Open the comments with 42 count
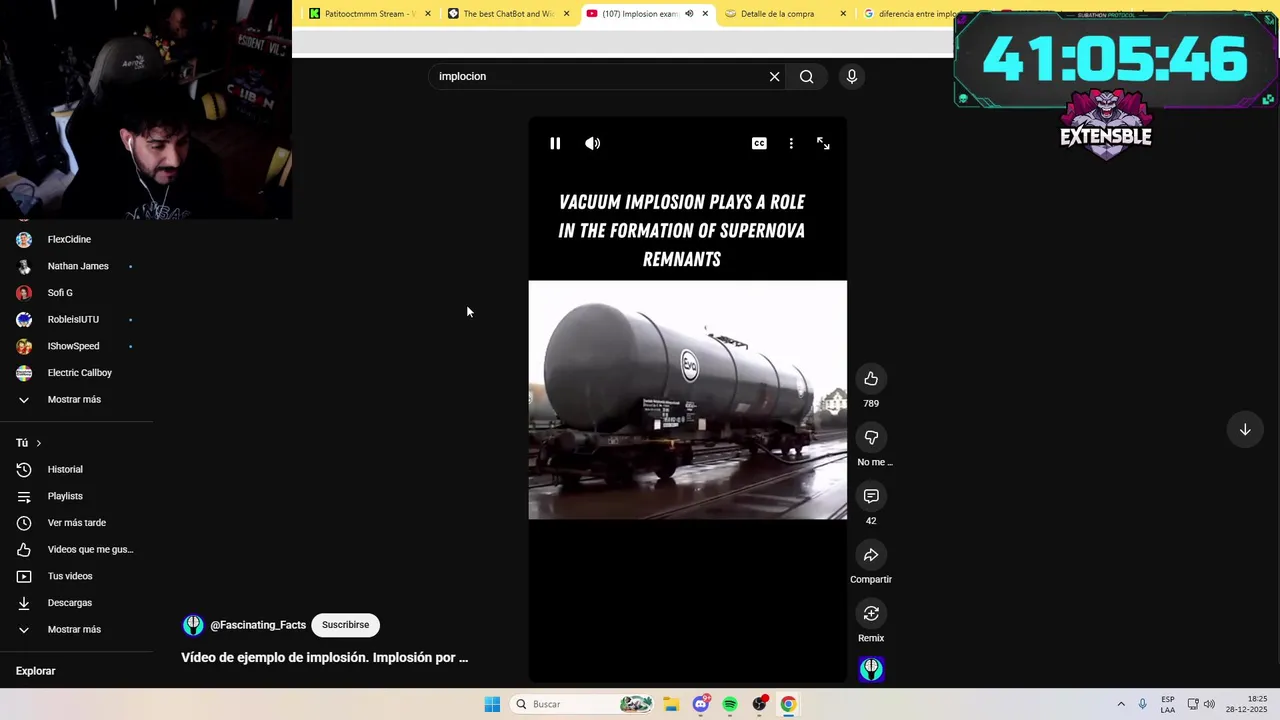The width and height of the screenshot is (1280, 720). 871,496
